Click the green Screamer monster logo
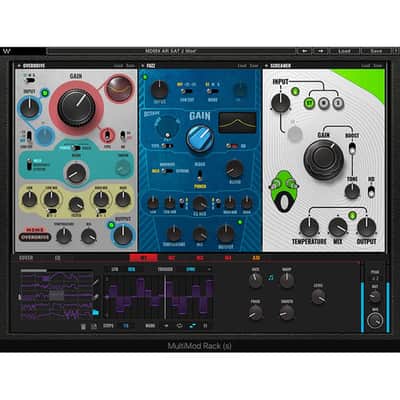 pyautogui.click(x=283, y=191)
